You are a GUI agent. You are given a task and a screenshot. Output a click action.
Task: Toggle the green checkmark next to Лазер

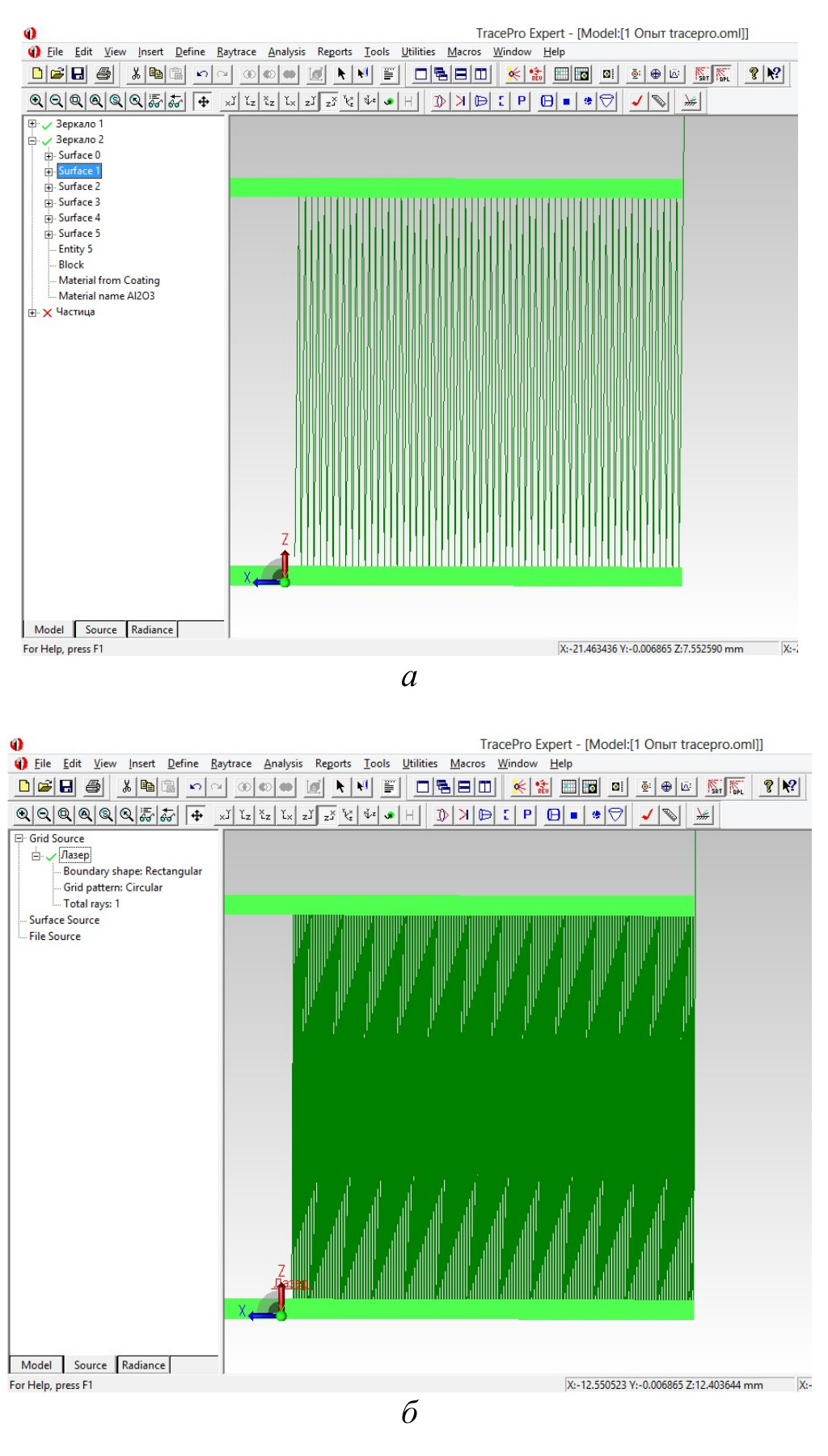tap(51, 856)
